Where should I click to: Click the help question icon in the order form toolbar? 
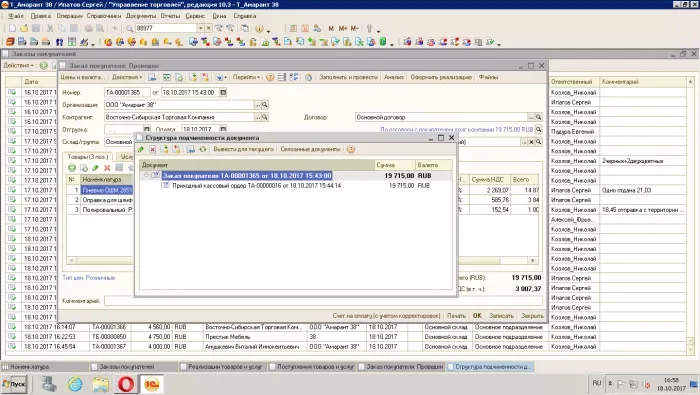point(270,77)
